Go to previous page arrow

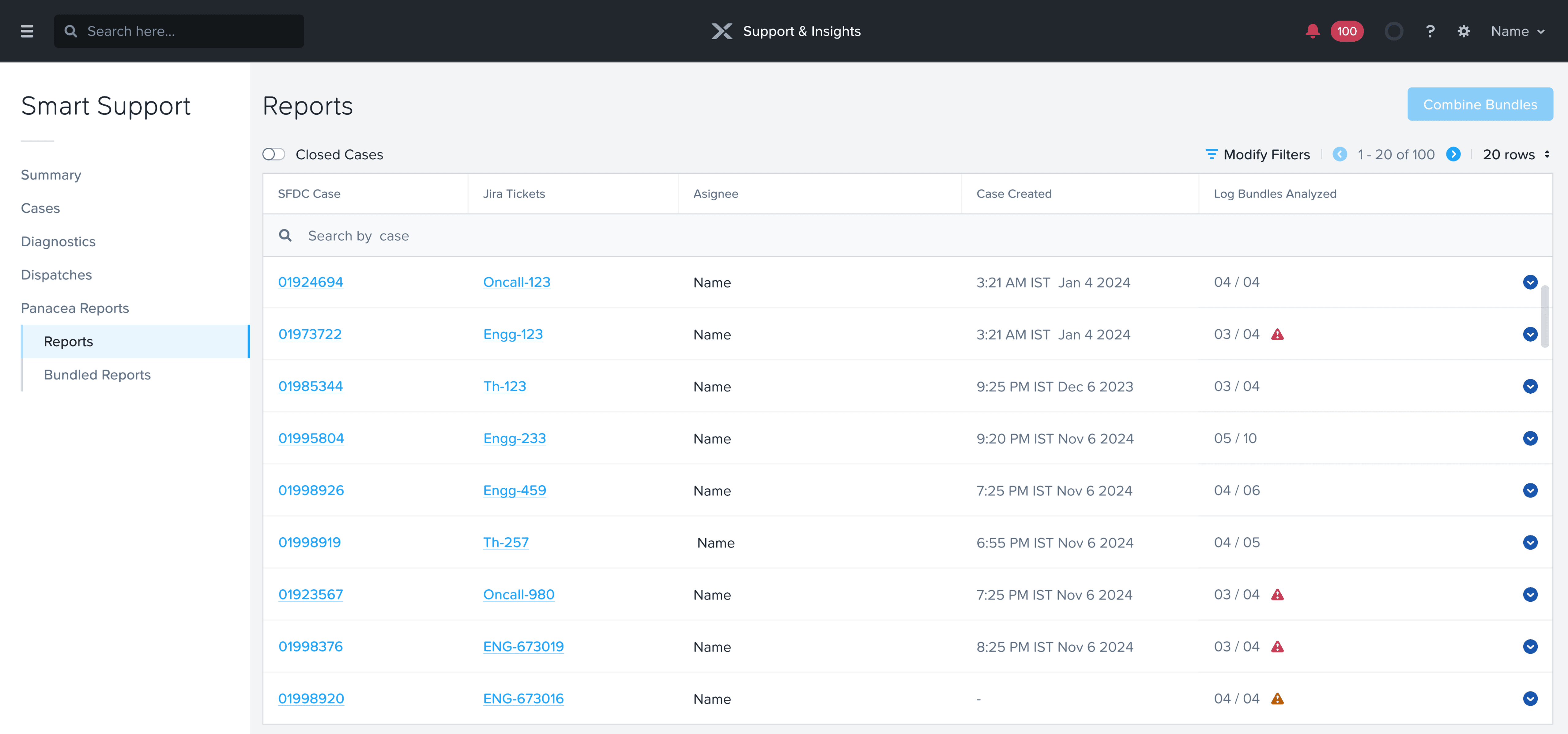pyautogui.click(x=1339, y=154)
